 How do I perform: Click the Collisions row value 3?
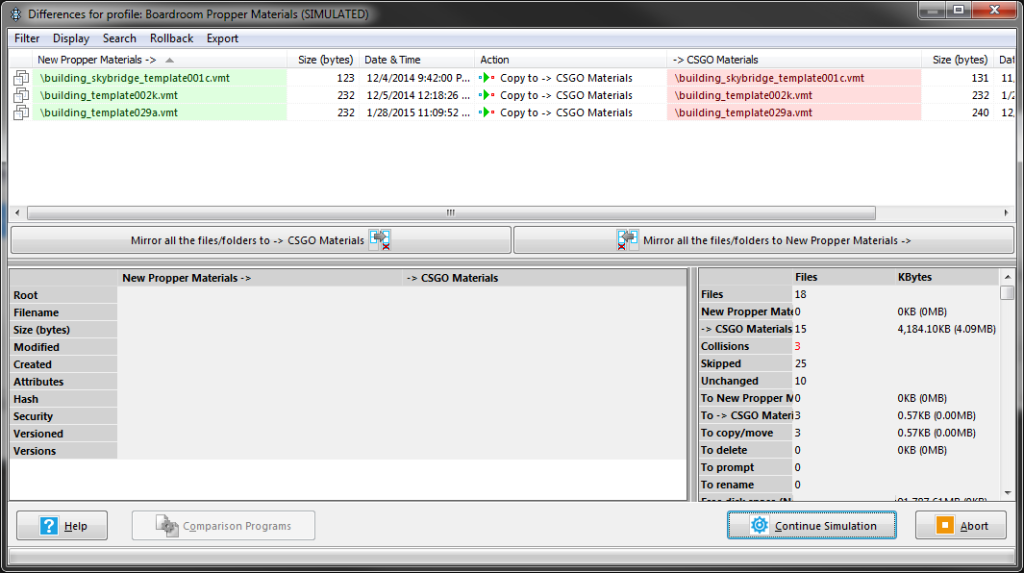(x=797, y=346)
